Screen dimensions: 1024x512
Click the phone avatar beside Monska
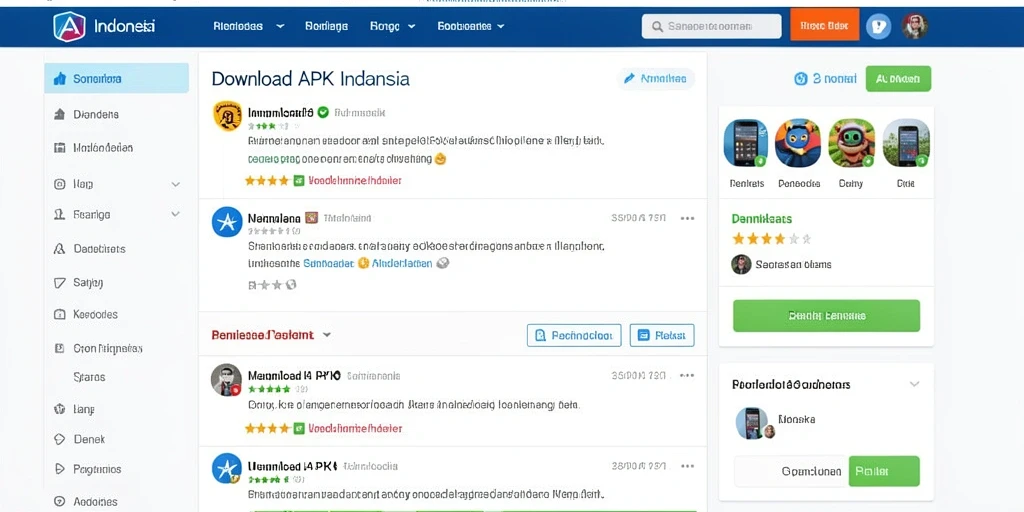tap(752, 423)
